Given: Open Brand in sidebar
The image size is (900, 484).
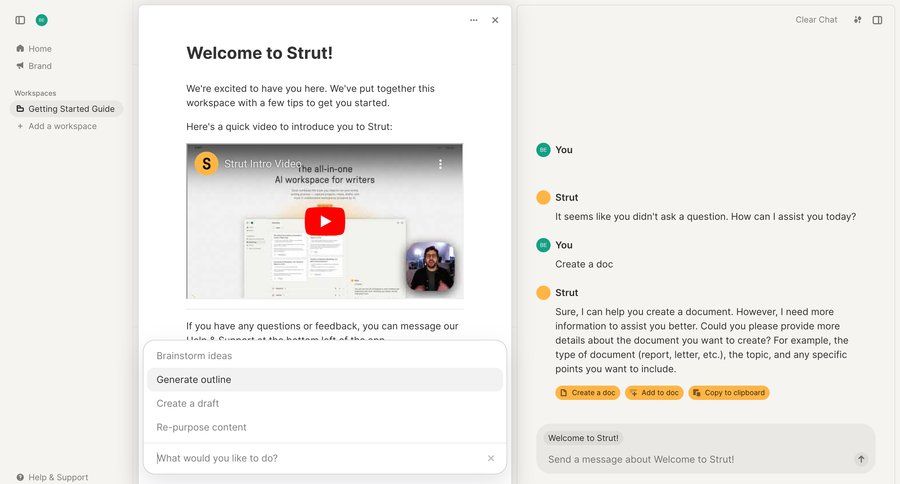Looking at the screenshot, I should click(x=34, y=66).
